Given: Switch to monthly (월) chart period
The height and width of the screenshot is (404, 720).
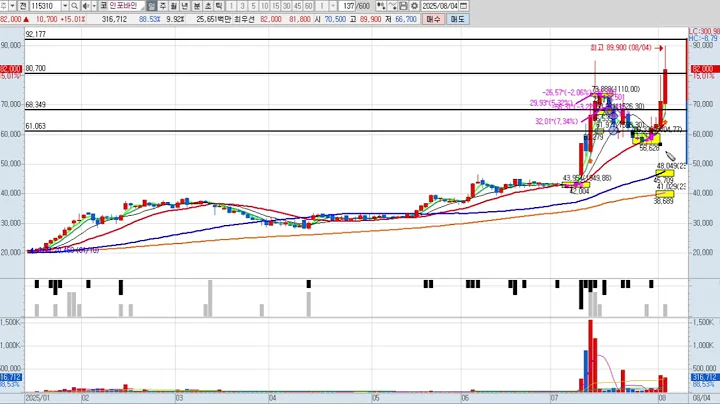Looking at the screenshot, I should (174, 6).
